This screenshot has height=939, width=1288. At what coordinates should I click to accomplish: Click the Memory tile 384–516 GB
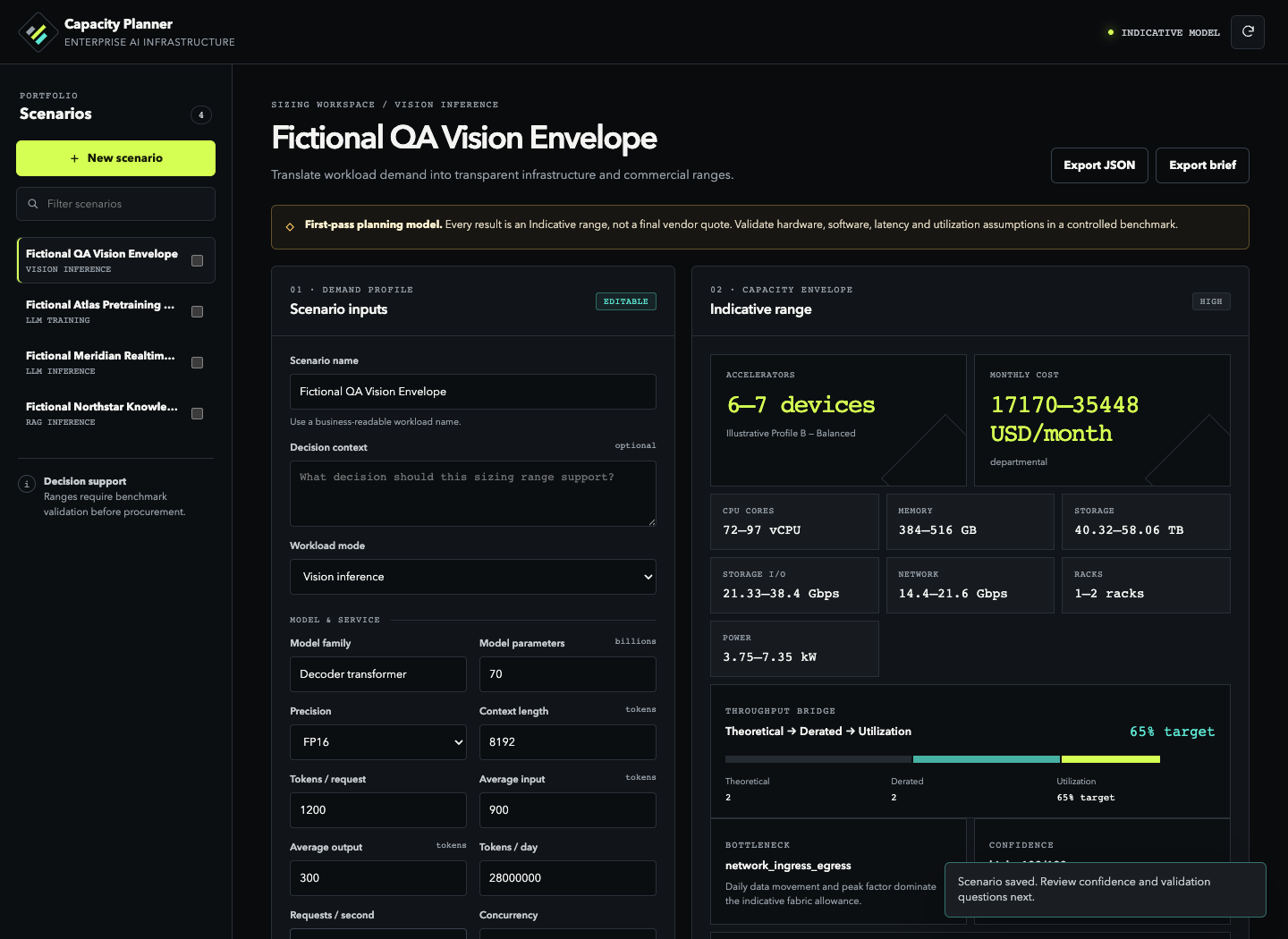[x=970, y=522]
